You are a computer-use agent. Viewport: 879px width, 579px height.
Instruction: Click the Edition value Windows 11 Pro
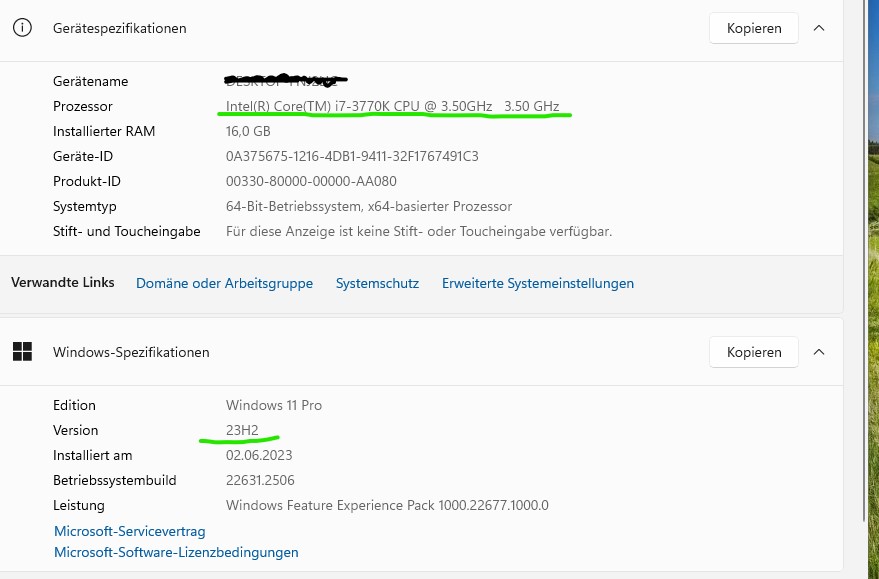tap(274, 405)
